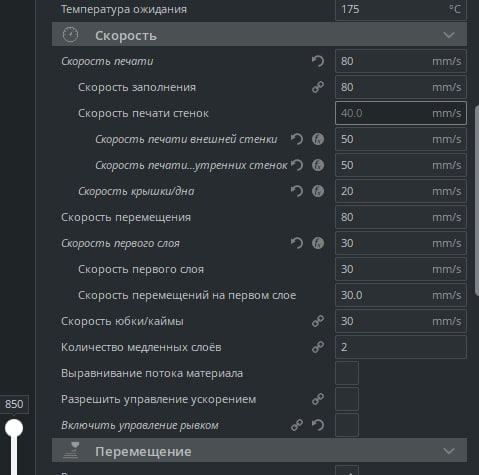Click the fx formula icon for Скорость печати внешней стенки

(x=318, y=139)
